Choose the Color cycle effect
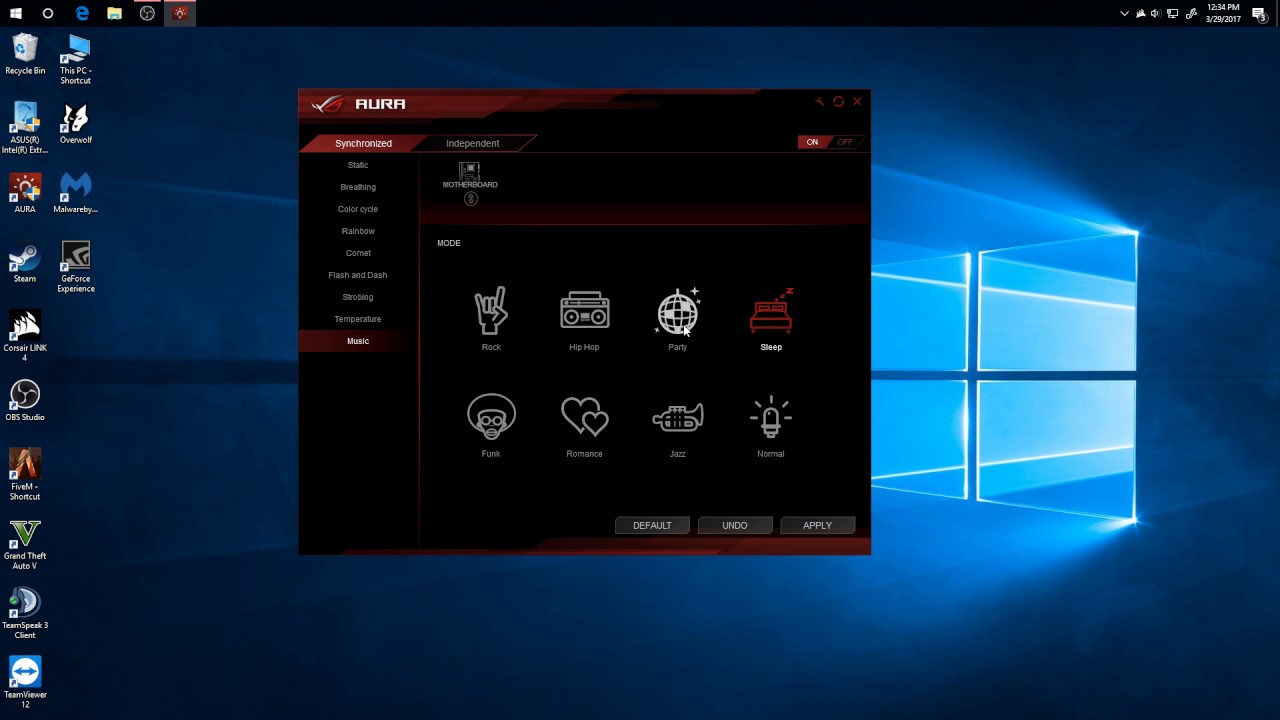The width and height of the screenshot is (1280, 720). [358, 209]
